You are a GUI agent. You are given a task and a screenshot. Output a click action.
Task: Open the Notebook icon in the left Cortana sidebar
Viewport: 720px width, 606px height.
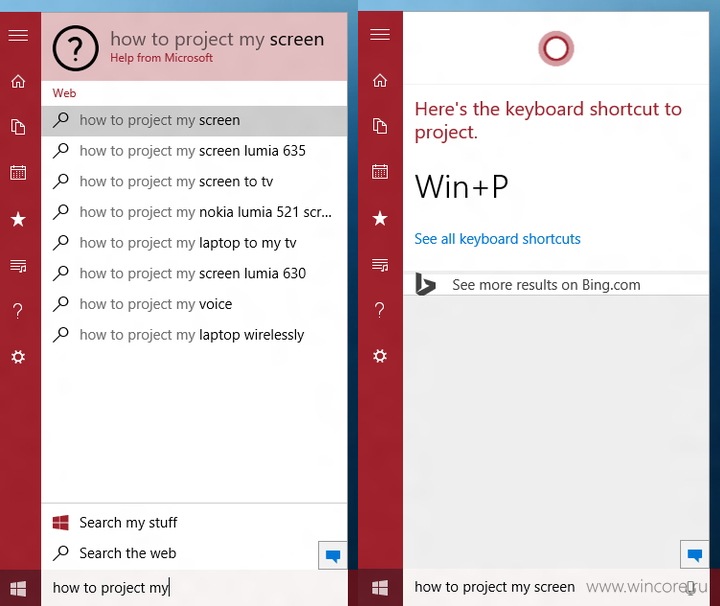coord(18,127)
